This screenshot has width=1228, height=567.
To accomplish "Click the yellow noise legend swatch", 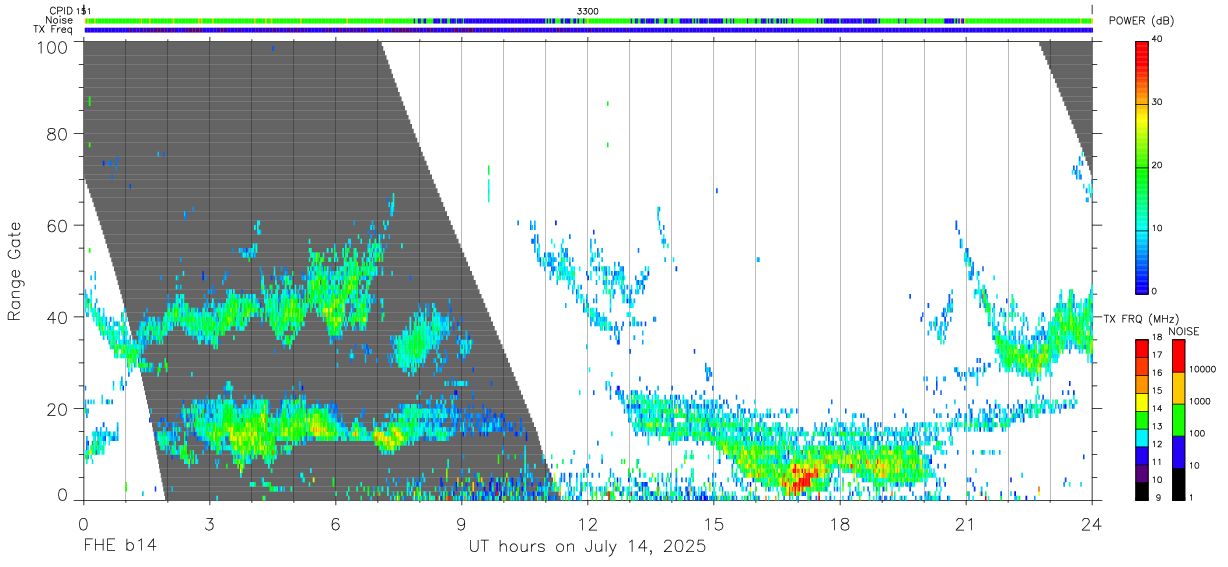I will (x=1177, y=387).
